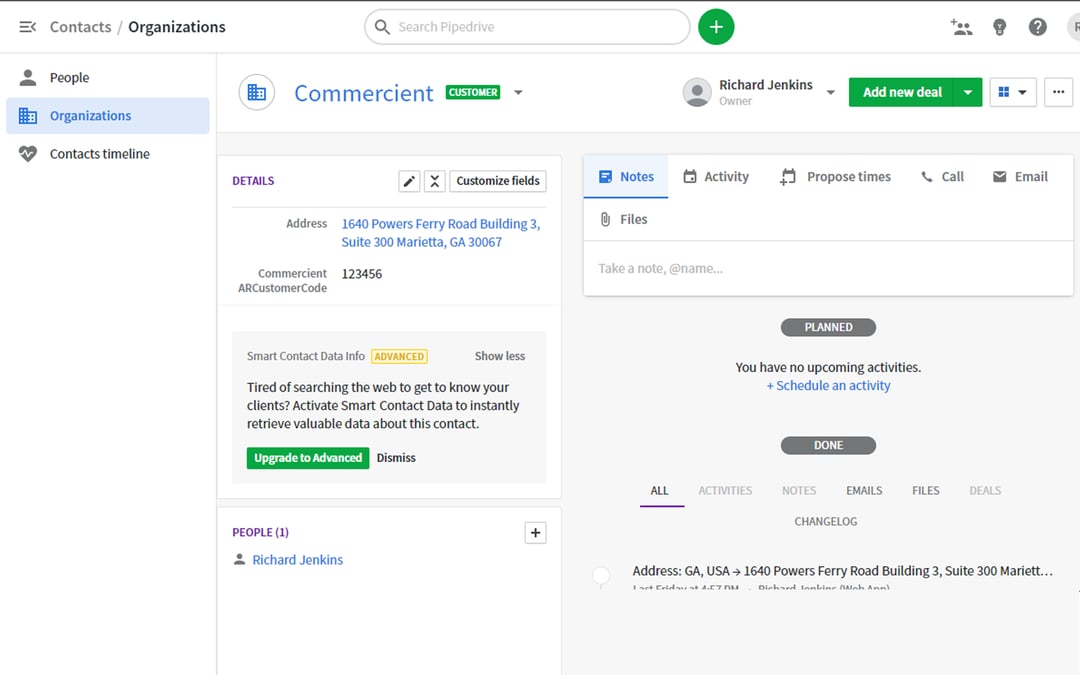The image size is (1080, 675).
Task: Edit details with the pencil icon
Action: click(x=408, y=181)
